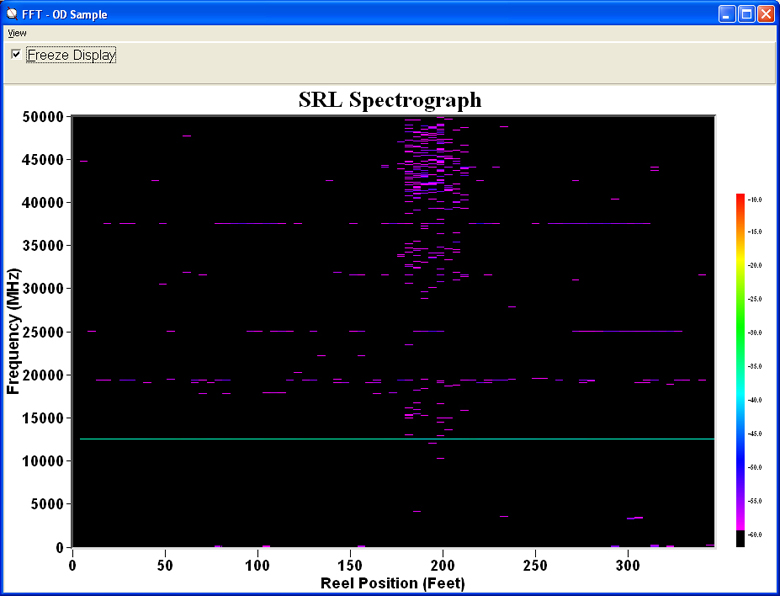Screen dimensions: 780x596
Task: Click the red top of color scale
Action: click(x=740, y=200)
